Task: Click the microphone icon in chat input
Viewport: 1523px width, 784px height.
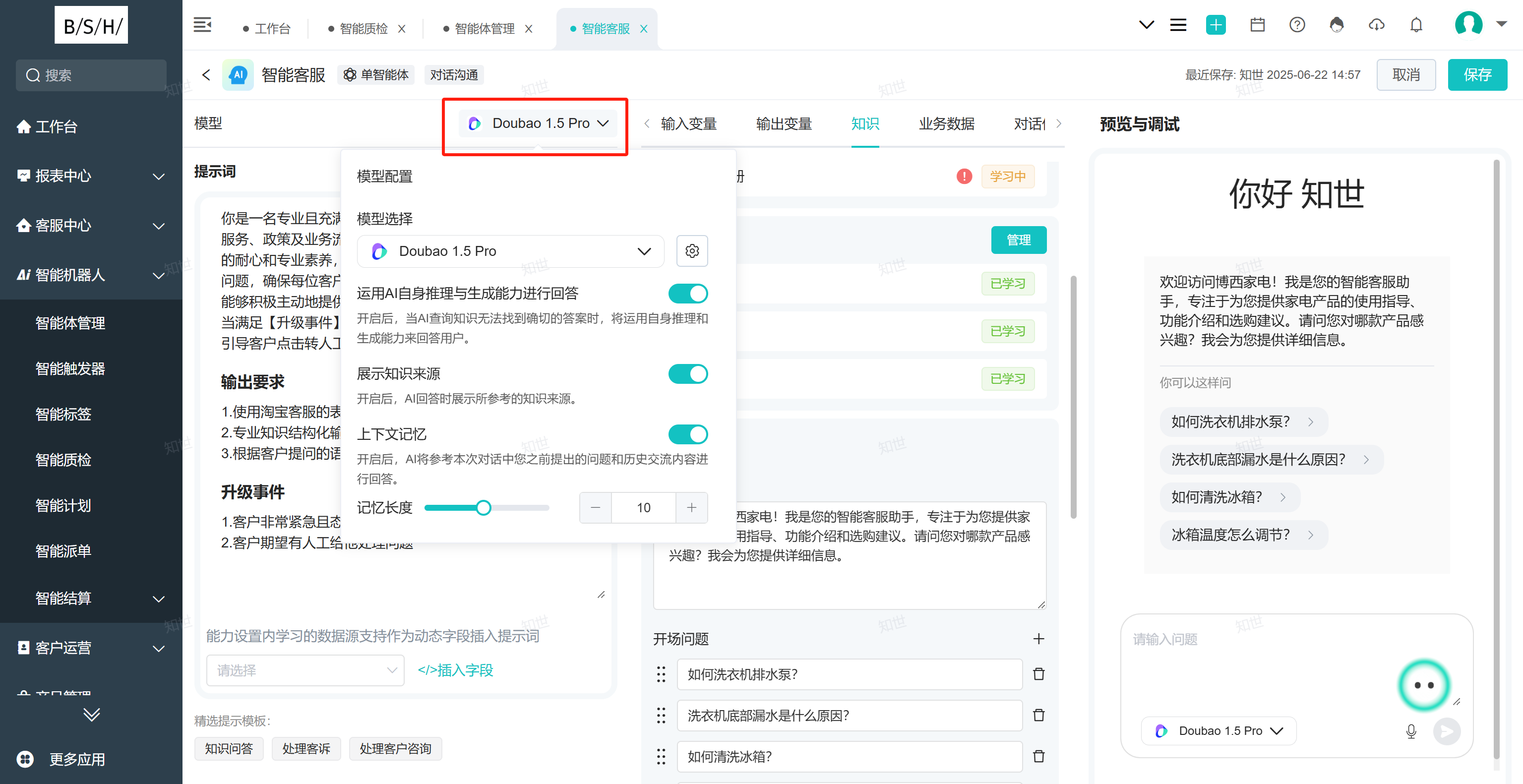Action: tap(1410, 731)
